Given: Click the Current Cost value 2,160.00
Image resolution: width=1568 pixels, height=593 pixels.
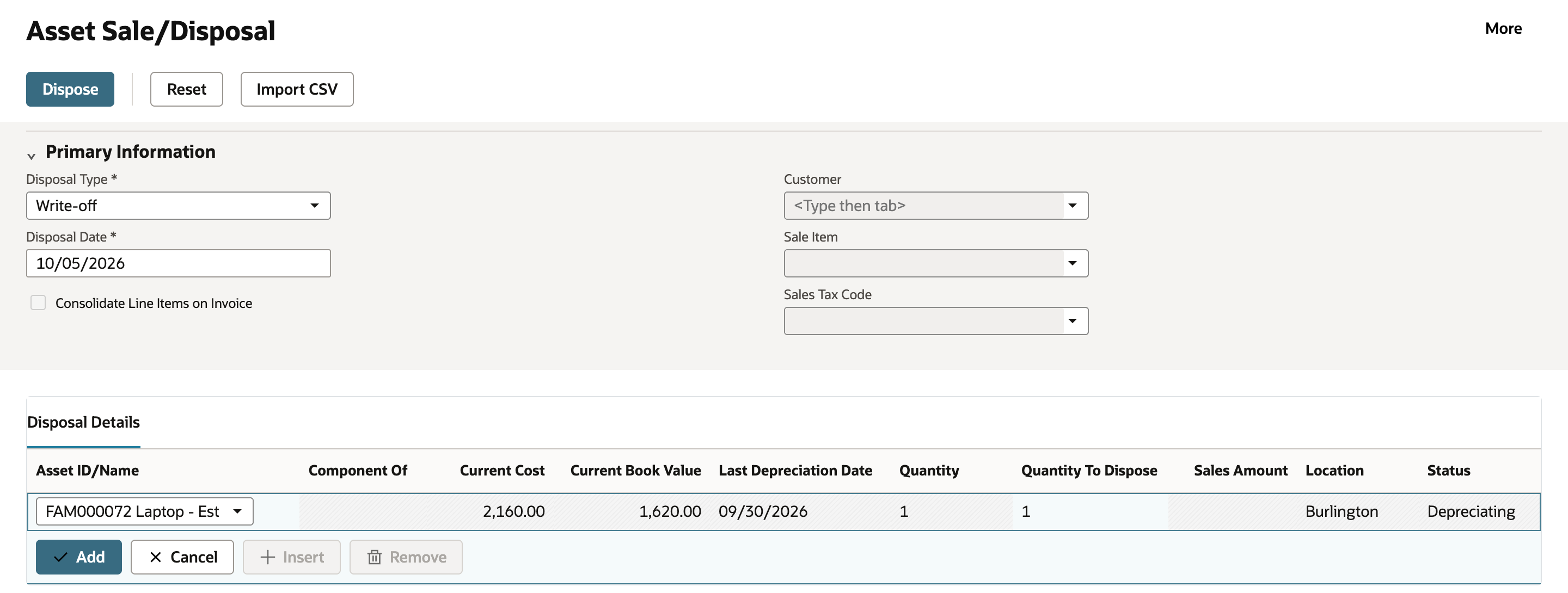Looking at the screenshot, I should [x=514, y=511].
